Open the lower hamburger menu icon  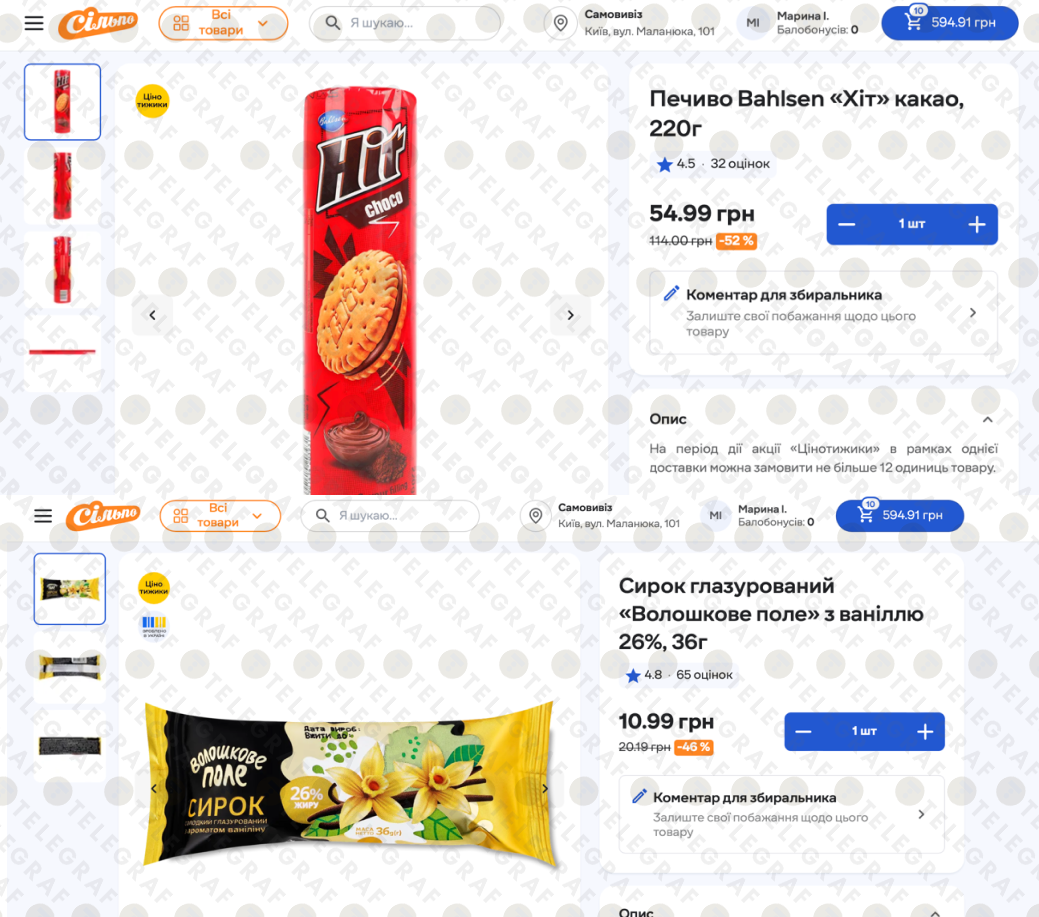tap(43, 515)
